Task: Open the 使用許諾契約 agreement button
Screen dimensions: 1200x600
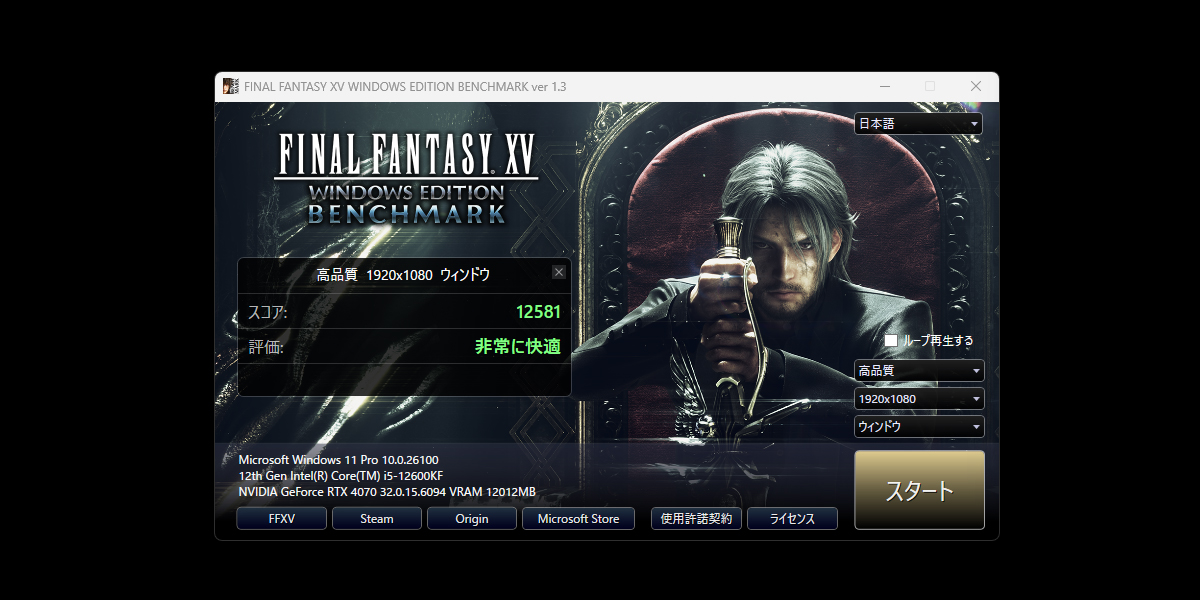Action: tap(696, 519)
